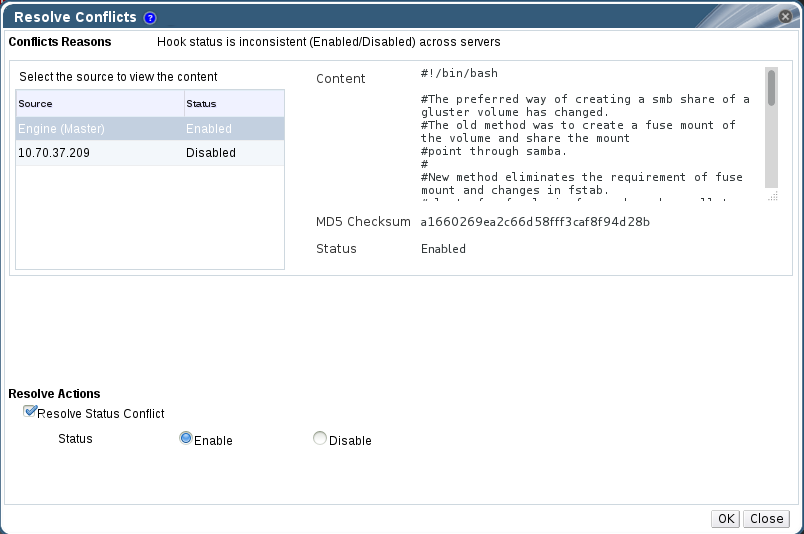Screen dimensions: 804x534
Task: Click the scrollbar track below the thumb
Action: (771, 150)
